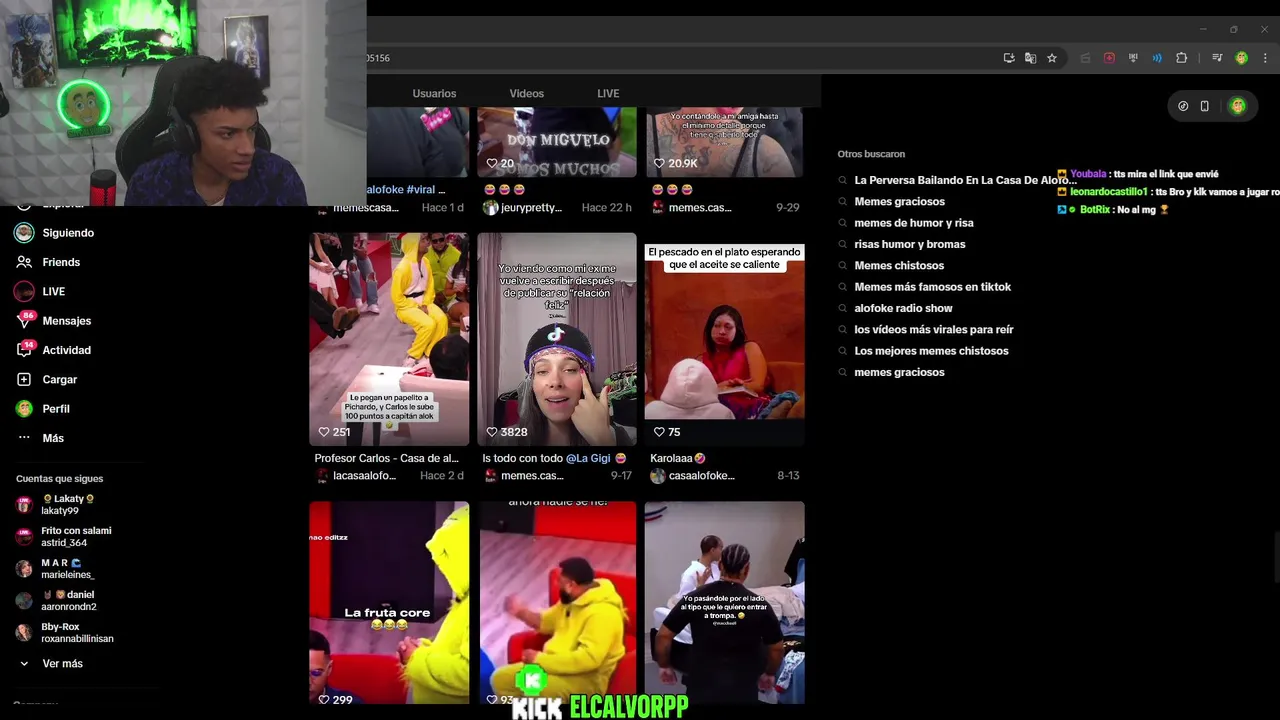The height and width of the screenshot is (720, 1280).
Task: Click the TikTok coins icon at top right
Action: 1183,106
